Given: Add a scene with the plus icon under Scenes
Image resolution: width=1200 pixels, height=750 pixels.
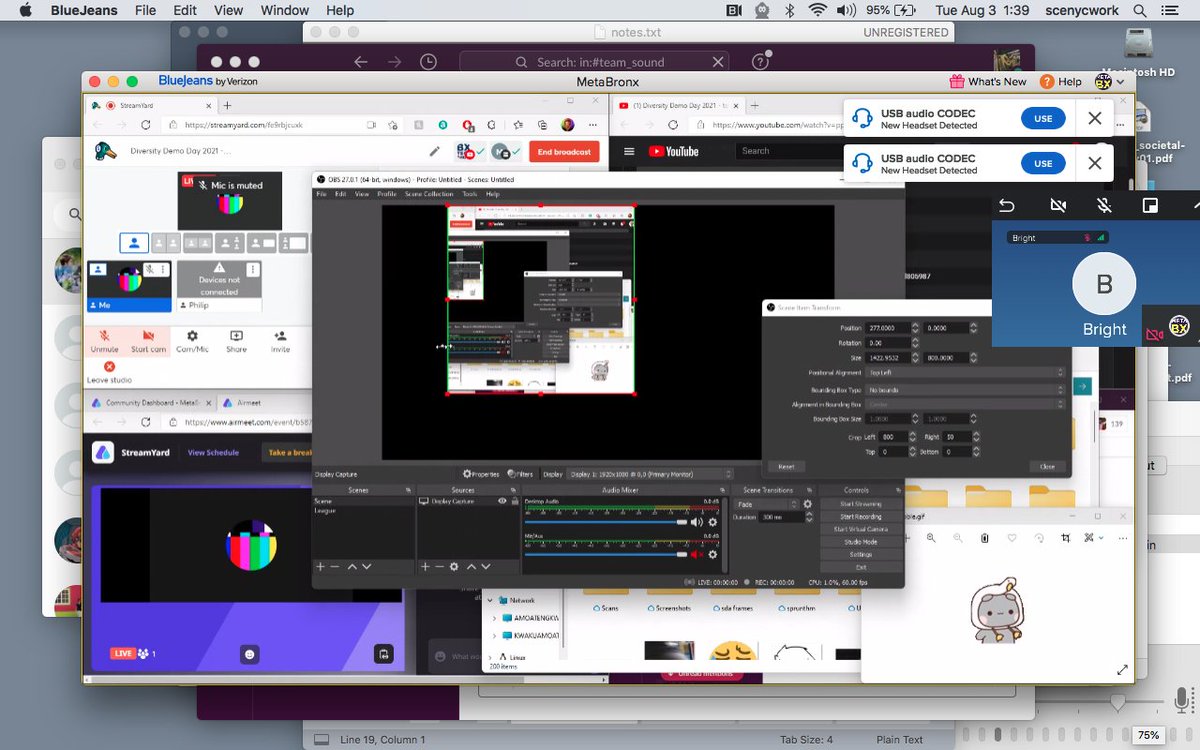Looking at the screenshot, I should 320,566.
